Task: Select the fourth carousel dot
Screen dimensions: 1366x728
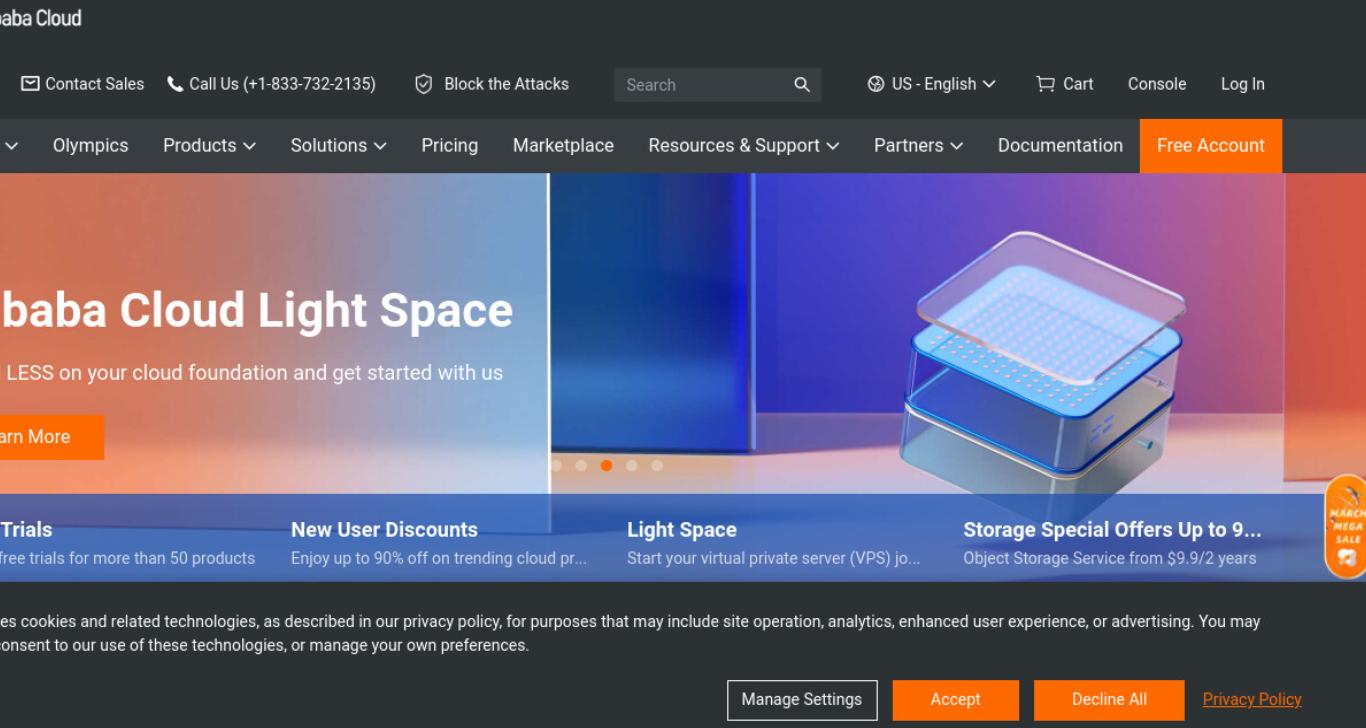Action: point(631,465)
